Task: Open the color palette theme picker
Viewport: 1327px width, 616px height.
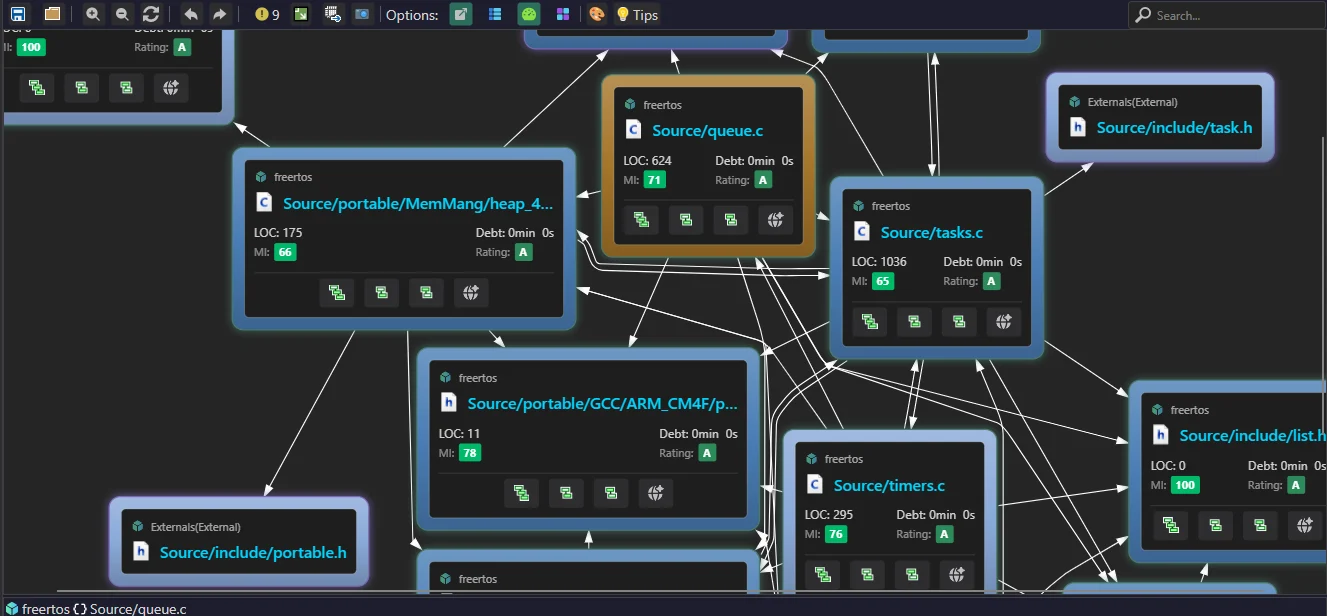Action: (596, 15)
